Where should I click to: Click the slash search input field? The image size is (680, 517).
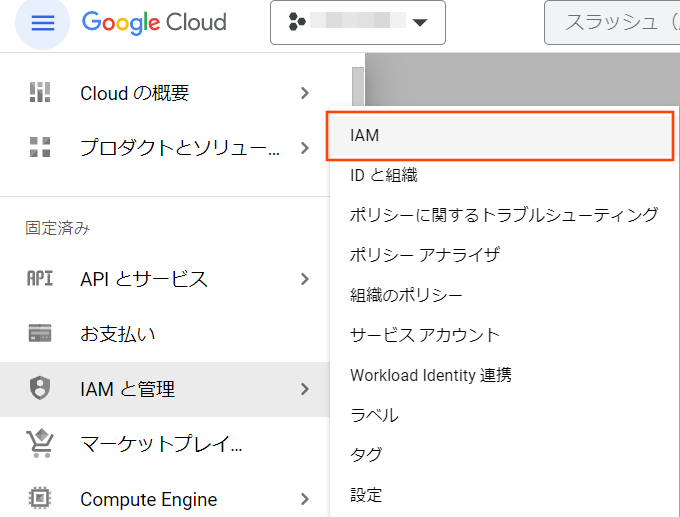(x=612, y=23)
